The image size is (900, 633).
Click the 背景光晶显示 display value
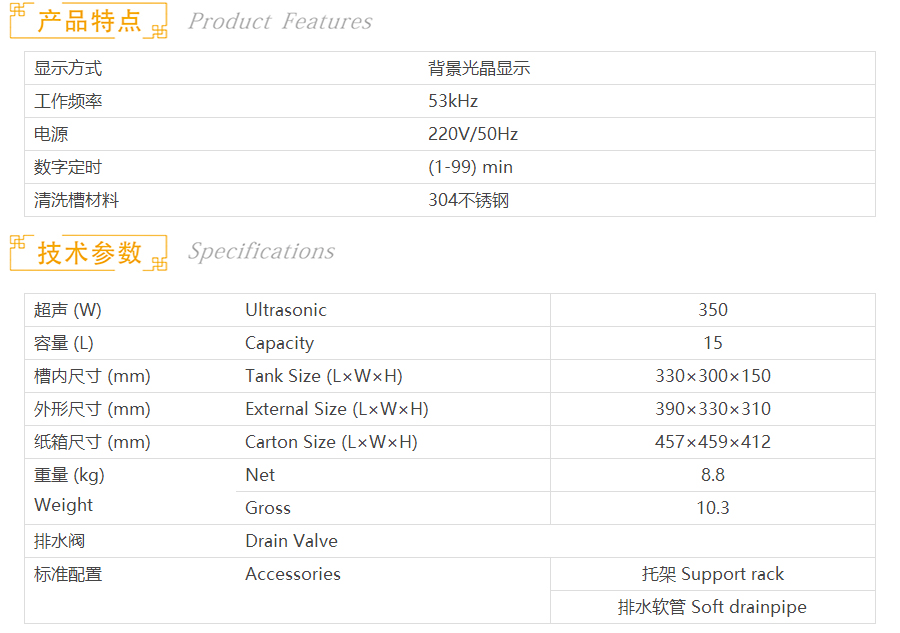click(x=479, y=68)
